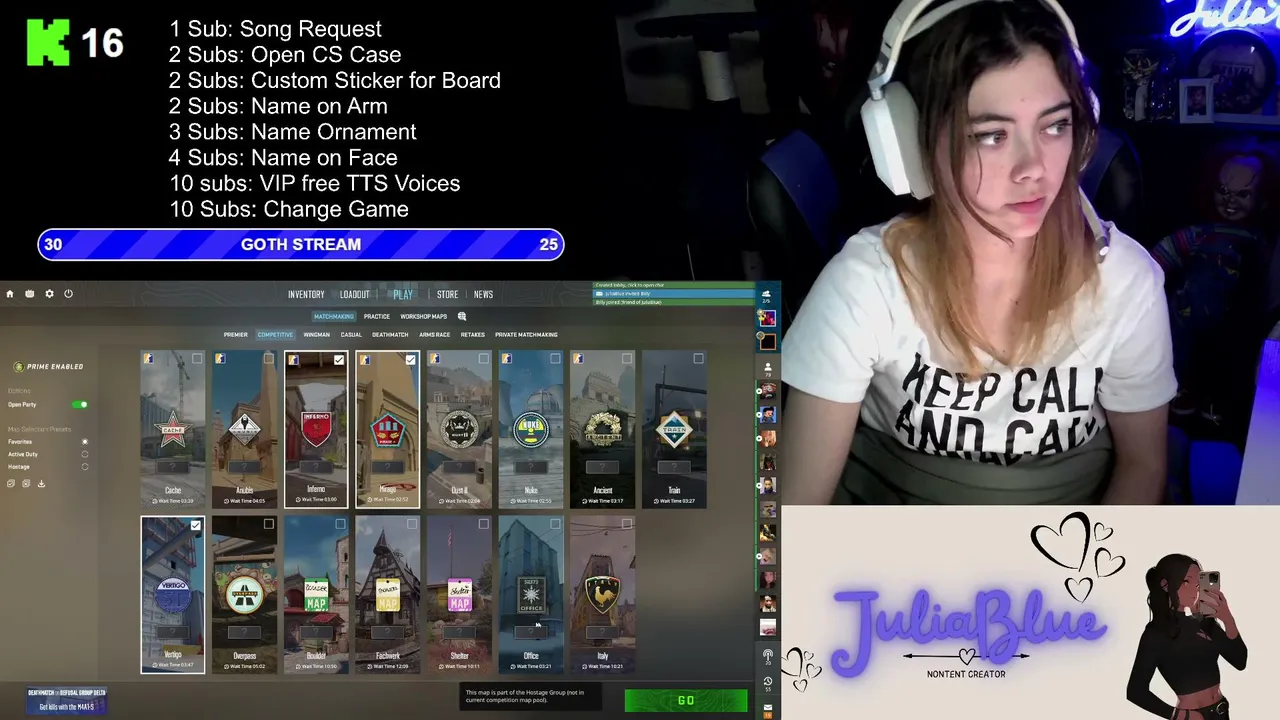Select the Arms Race game mode tab
The image size is (1280, 720).
pos(435,335)
